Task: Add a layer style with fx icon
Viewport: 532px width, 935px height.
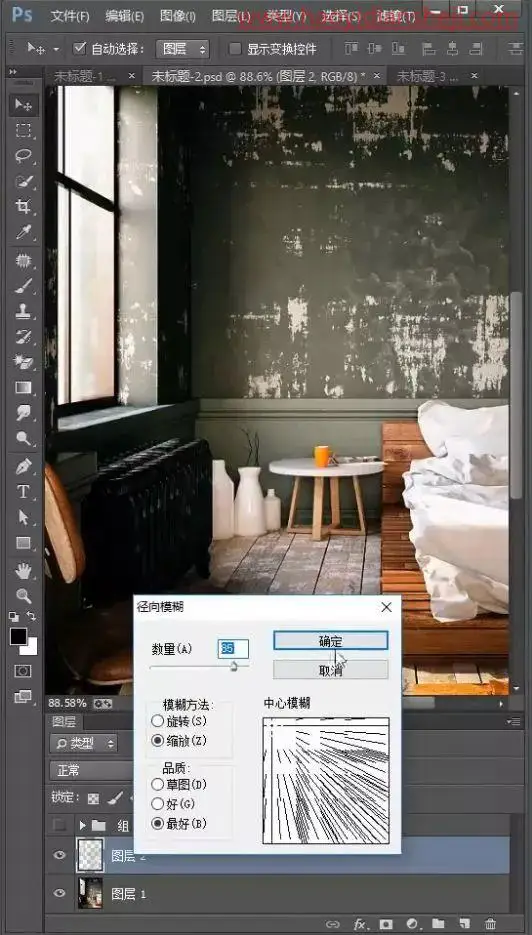Action: pos(360,924)
